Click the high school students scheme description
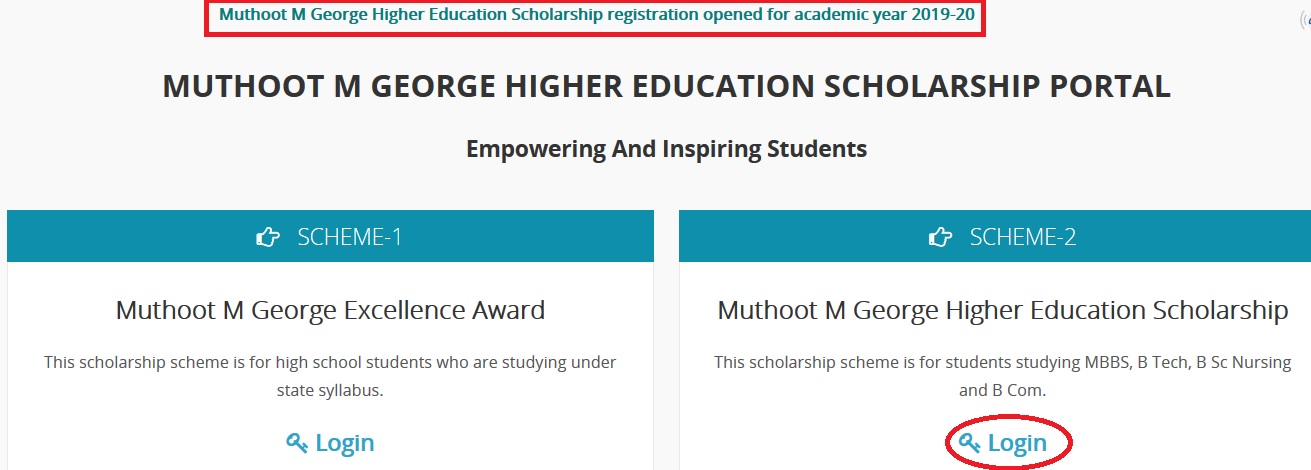This screenshot has width=1311, height=470. (330, 362)
